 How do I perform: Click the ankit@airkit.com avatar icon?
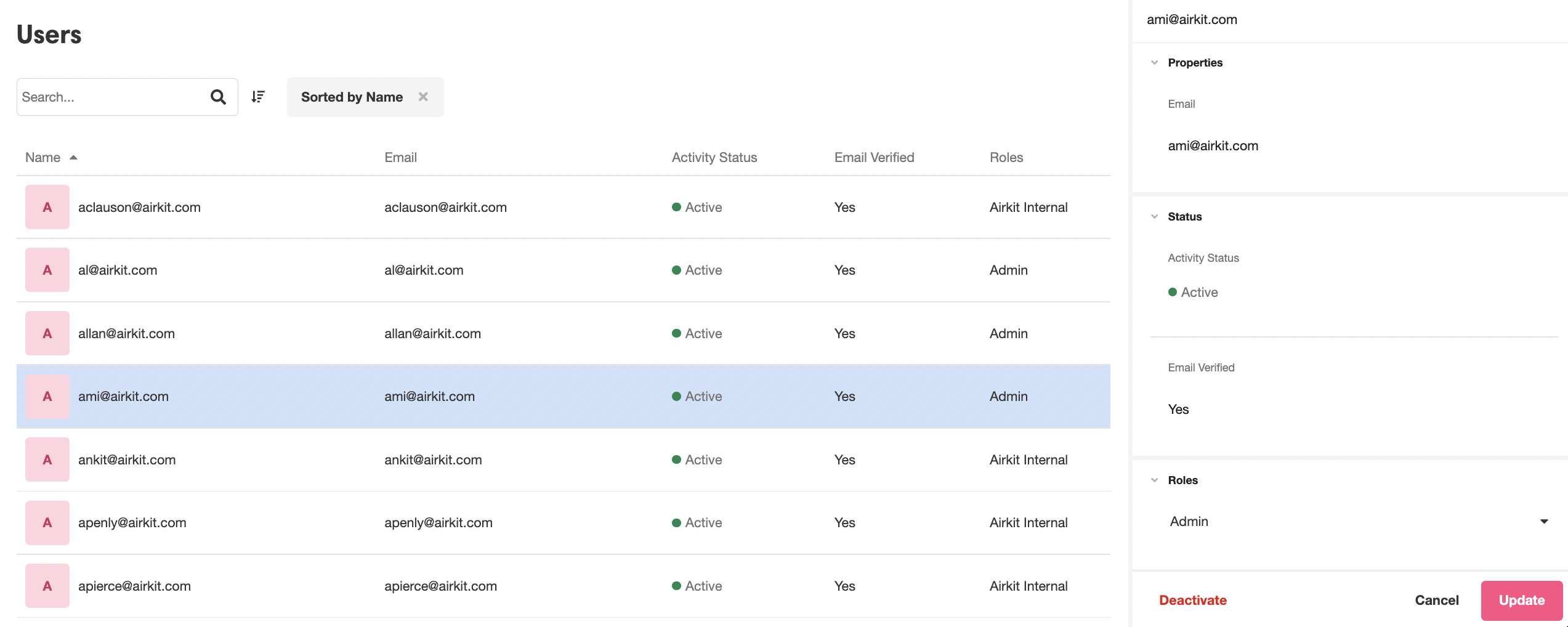point(47,459)
